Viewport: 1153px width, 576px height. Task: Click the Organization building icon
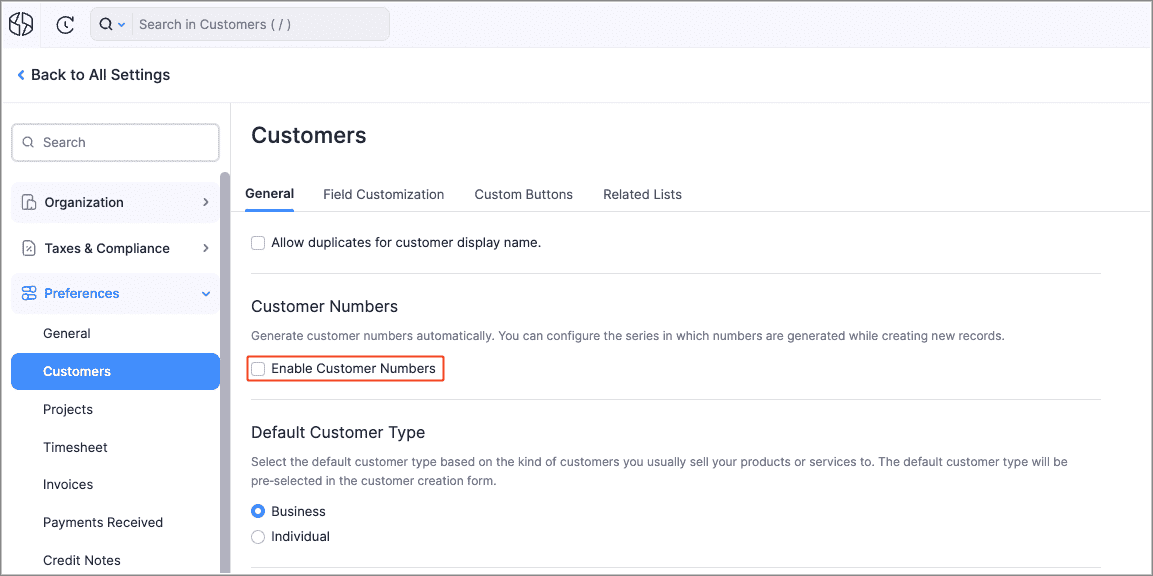29,202
